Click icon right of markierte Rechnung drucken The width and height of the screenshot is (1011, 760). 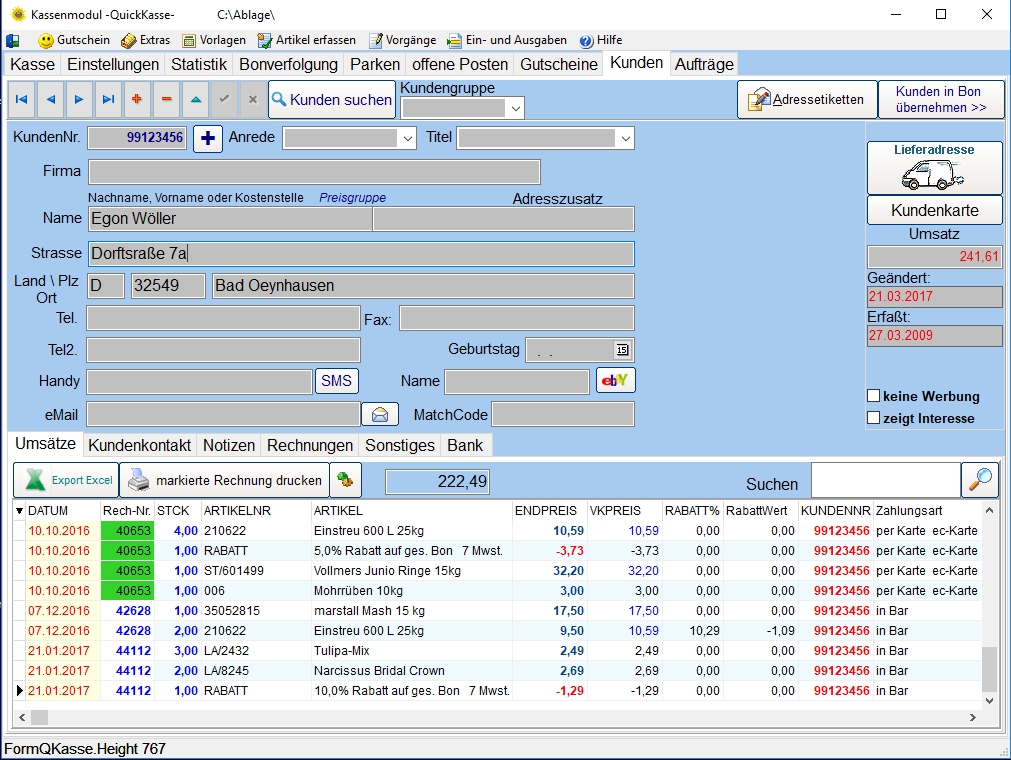pyautogui.click(x=345, y=480)
